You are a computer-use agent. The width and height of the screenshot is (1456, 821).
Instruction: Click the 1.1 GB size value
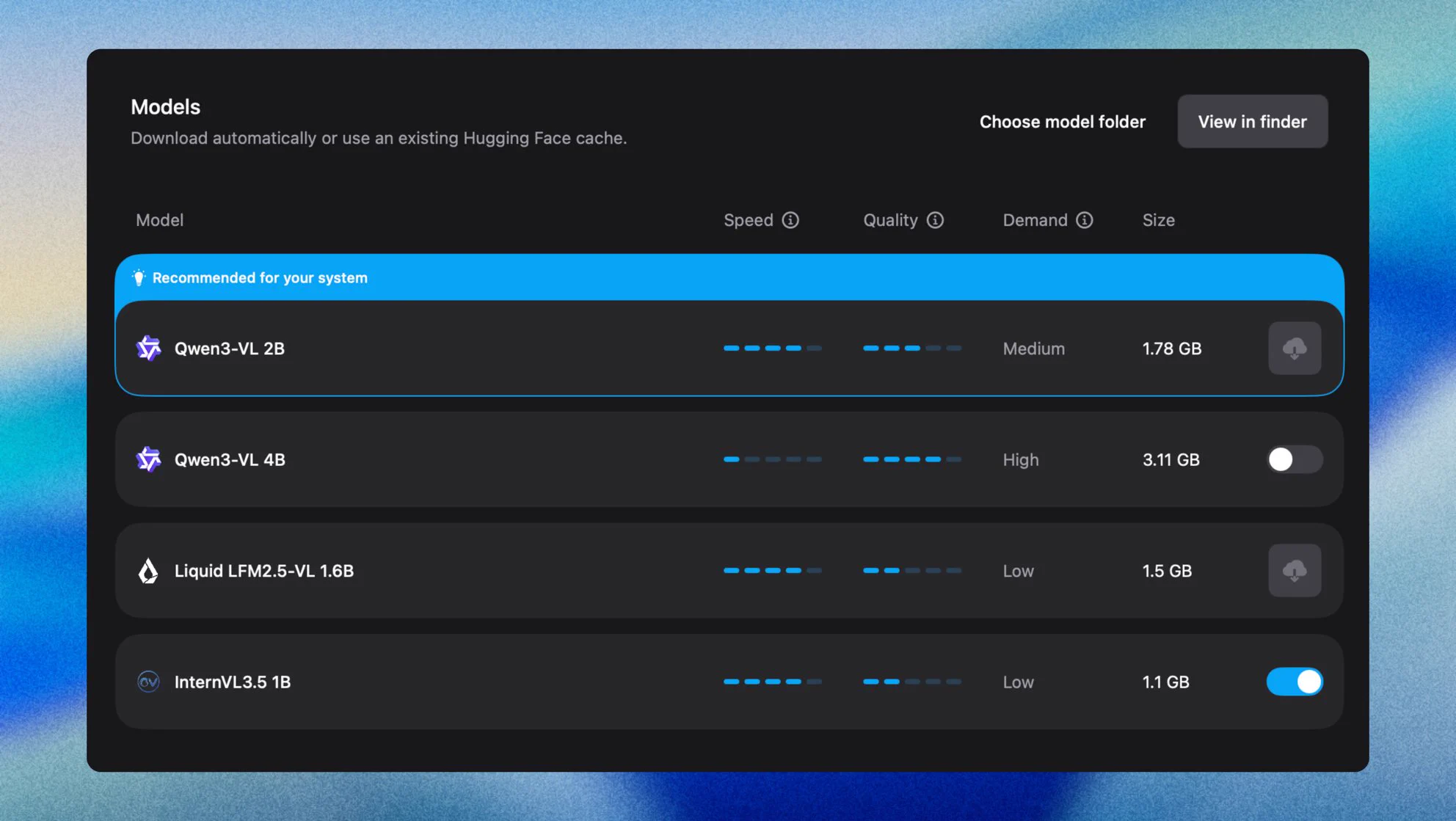1165,682
